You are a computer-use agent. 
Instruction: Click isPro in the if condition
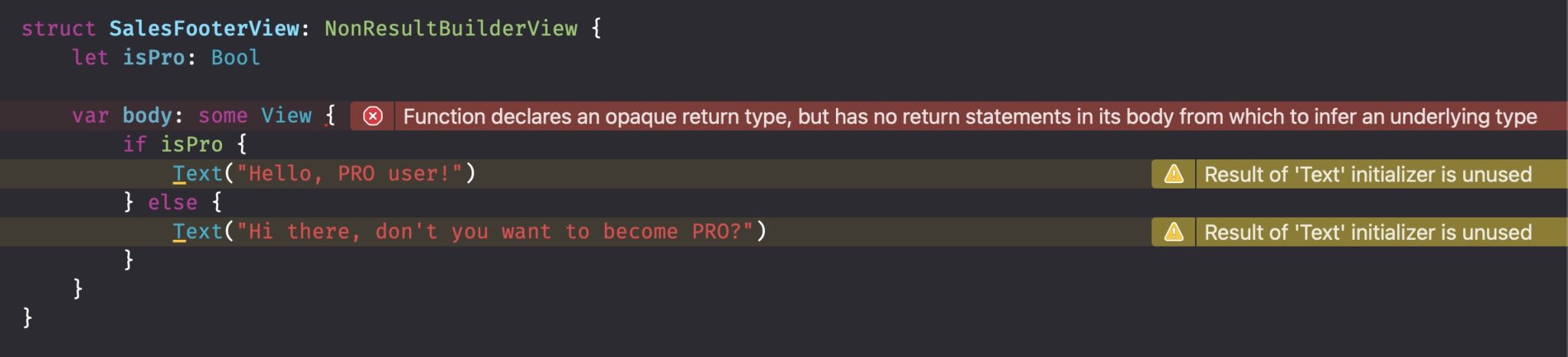click(x=191, y=145)
